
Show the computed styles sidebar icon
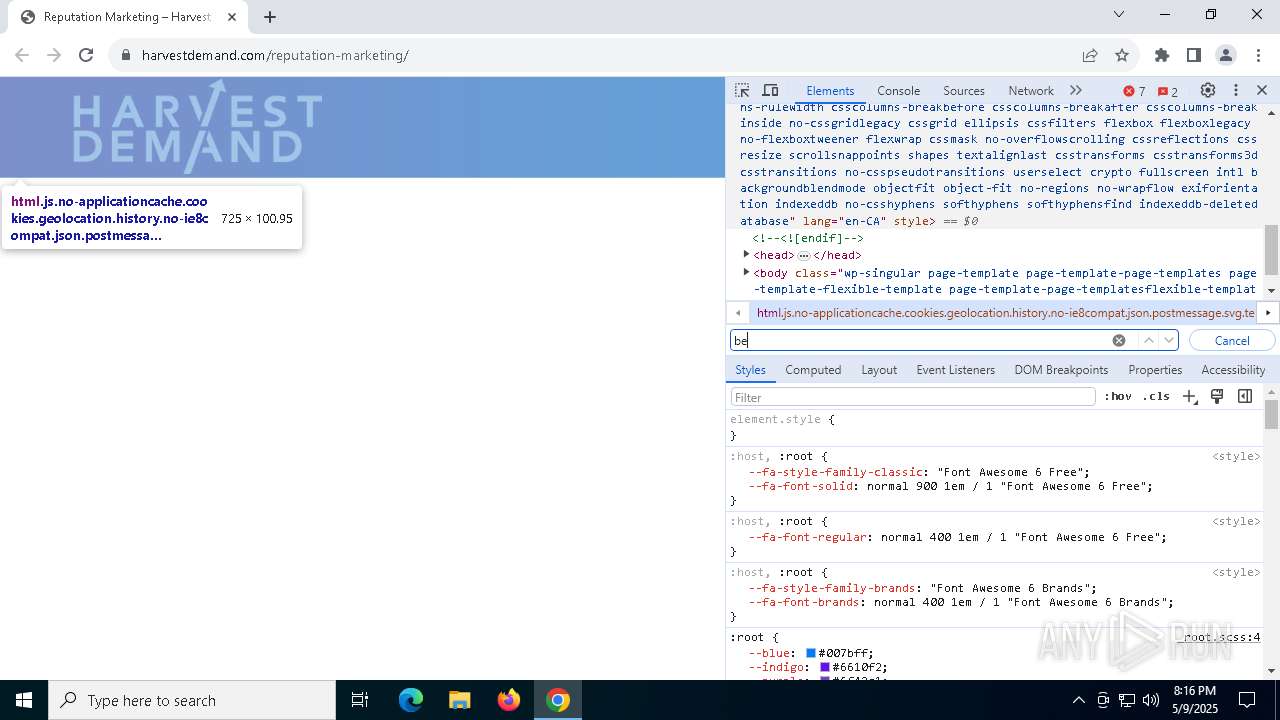pos(1245,396)
